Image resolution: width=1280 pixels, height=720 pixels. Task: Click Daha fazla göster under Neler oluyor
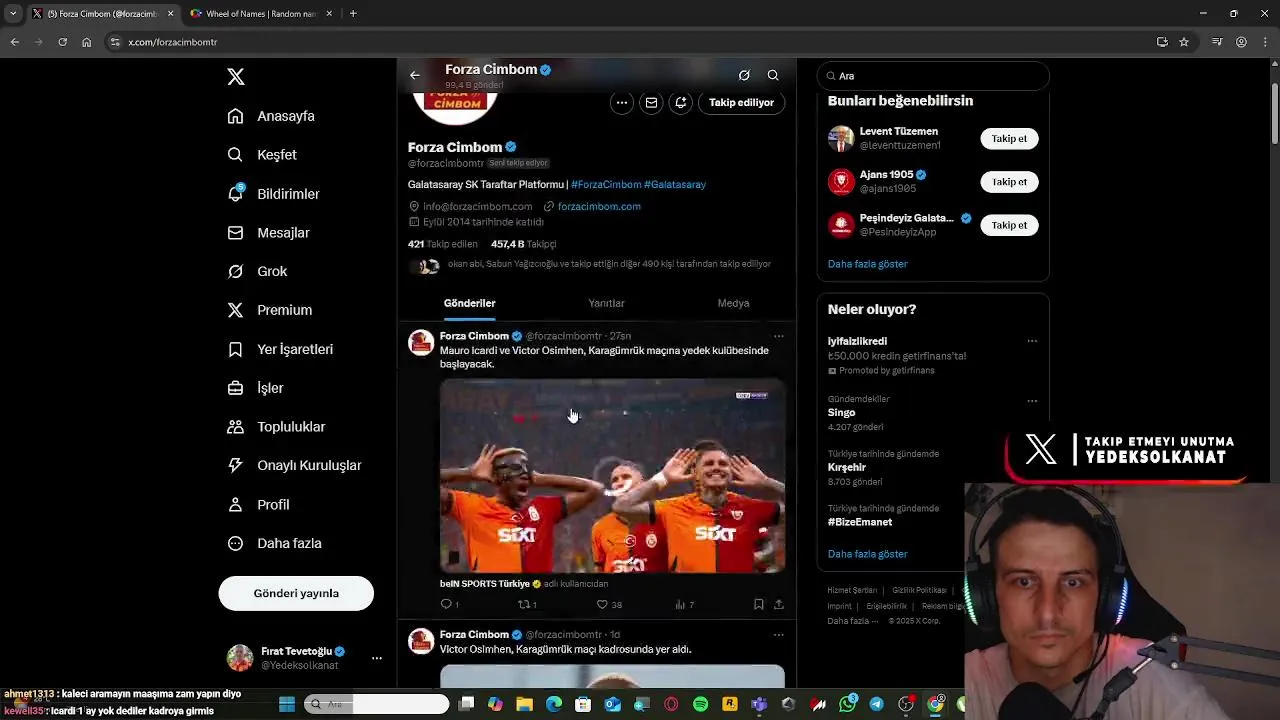point(867,554)
